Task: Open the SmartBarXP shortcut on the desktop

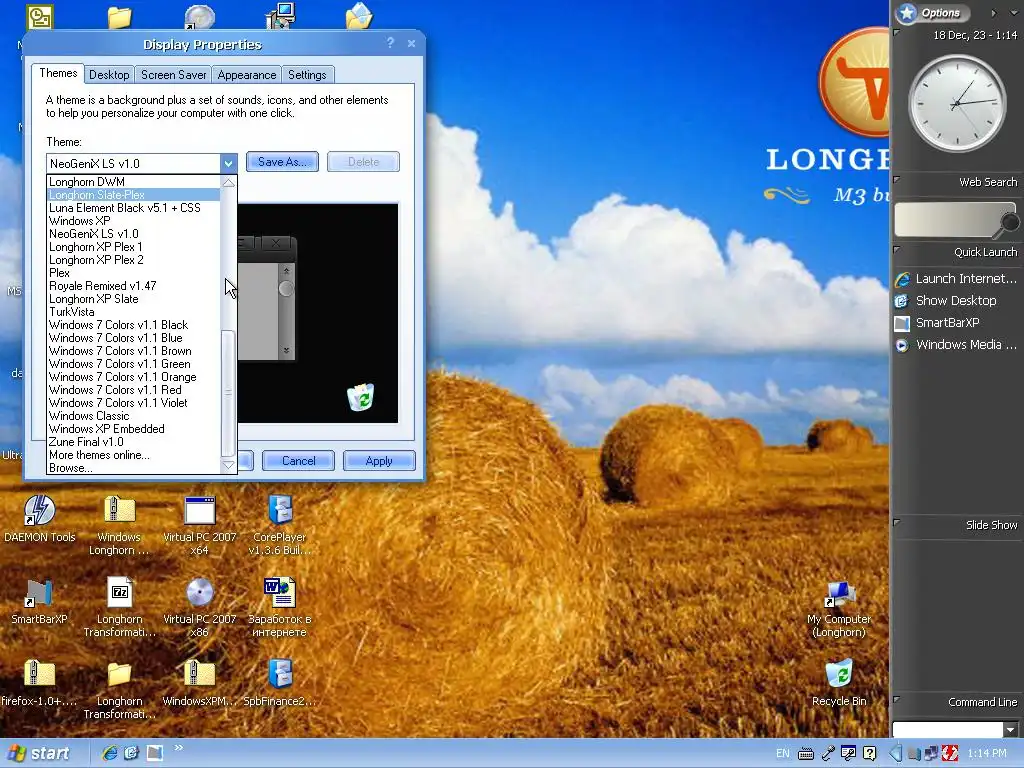Action: coord(39,592)
